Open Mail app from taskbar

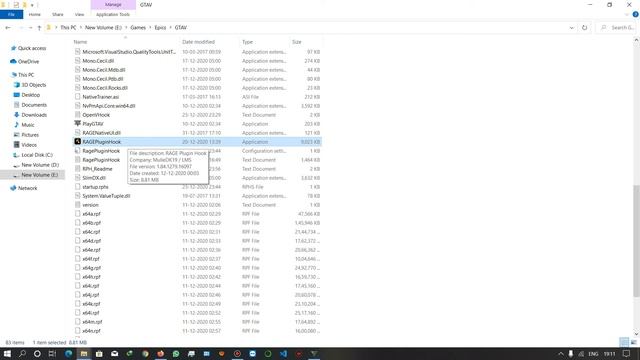tap(114, 353)
